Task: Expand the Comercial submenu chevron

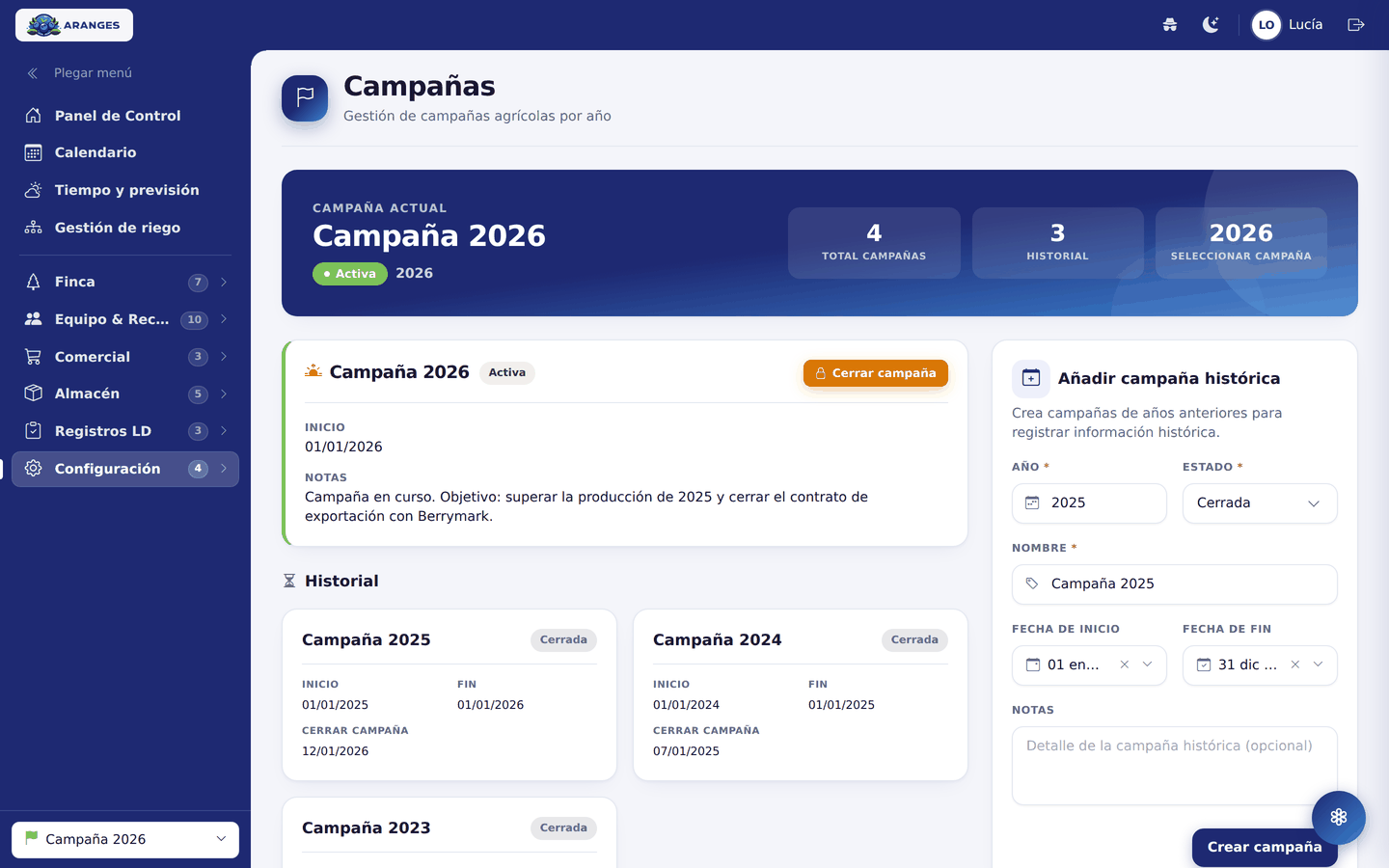Action: point(224,357)
